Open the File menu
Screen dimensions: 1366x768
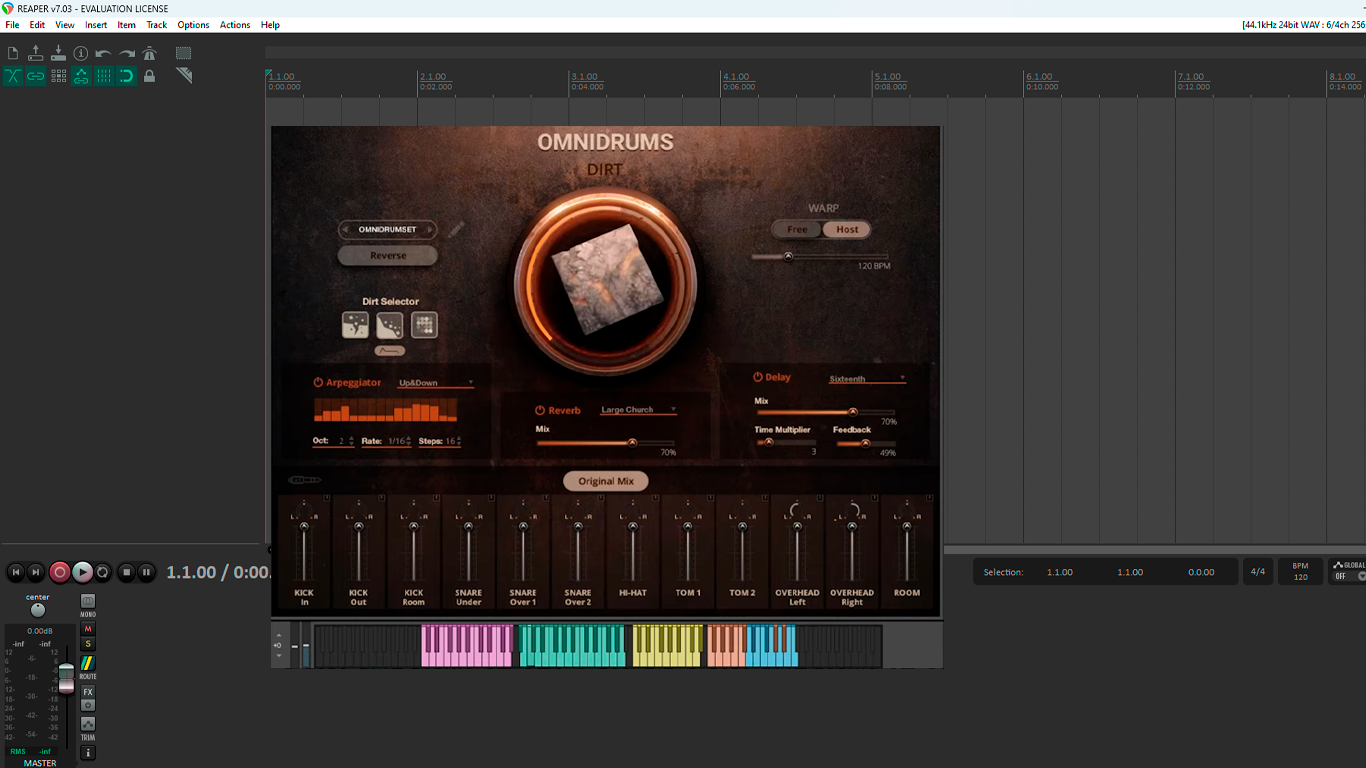click(12, 25)
